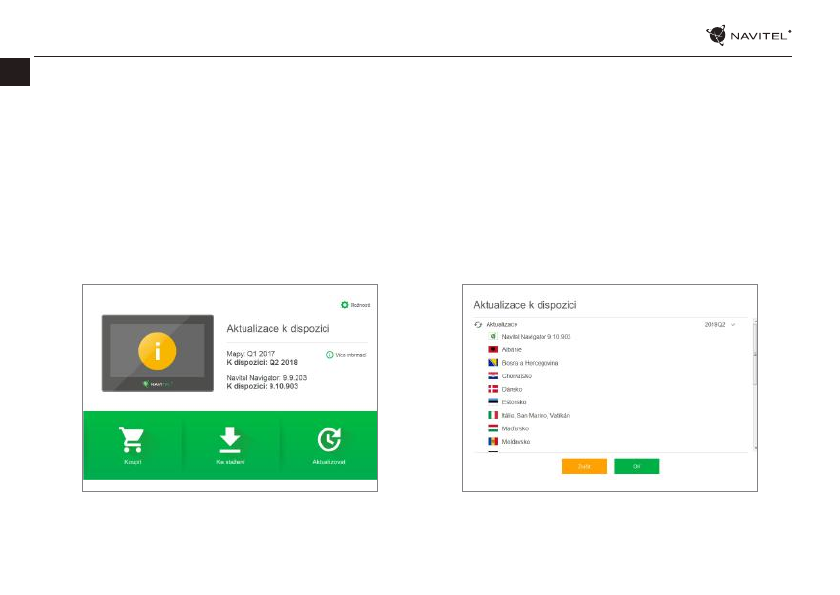
Task: Click the Navitel Navigator 9.10.903 app icon
Action: pos(493,336)
